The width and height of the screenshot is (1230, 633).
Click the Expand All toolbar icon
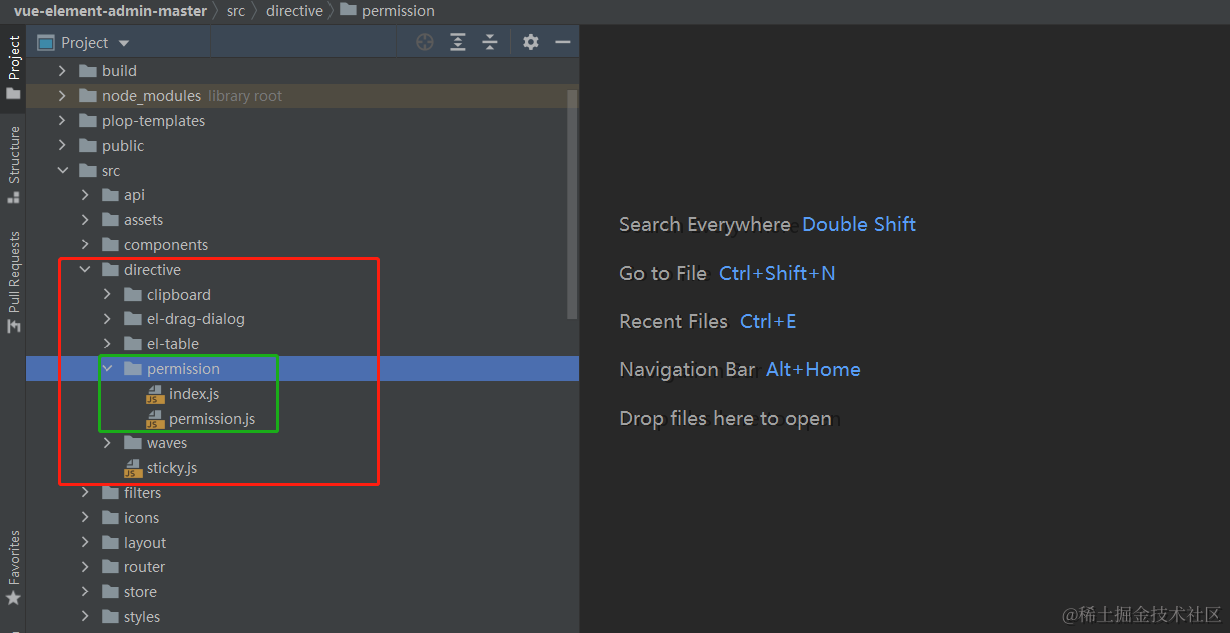coord(458,42)
